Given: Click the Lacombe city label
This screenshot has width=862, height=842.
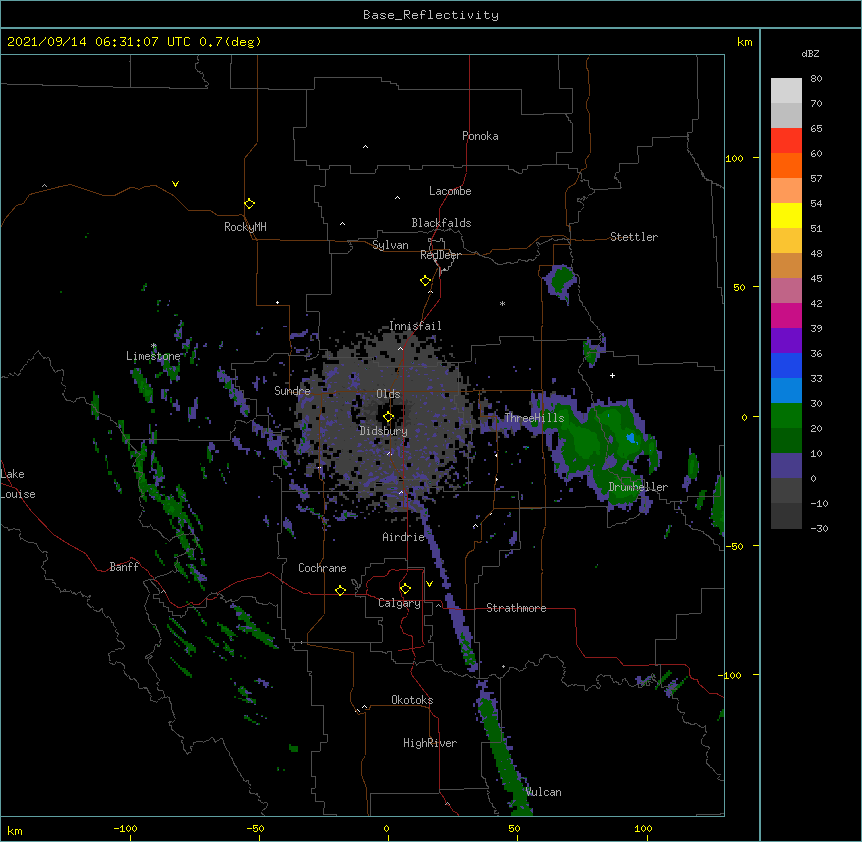Looking at the screenshot, I should [x=450, y=191].
